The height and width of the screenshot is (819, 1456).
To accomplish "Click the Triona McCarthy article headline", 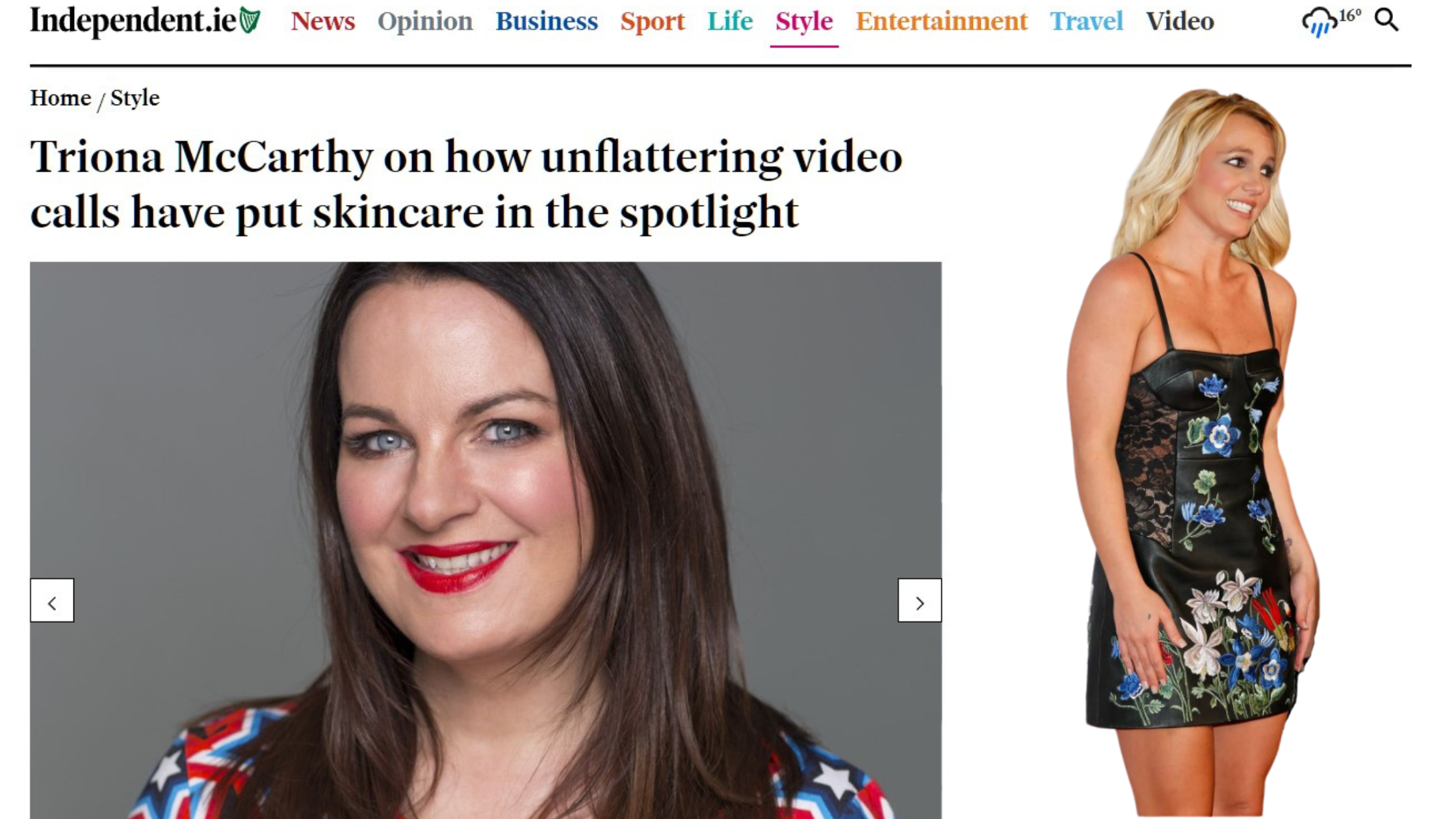I will coord(466,184).
